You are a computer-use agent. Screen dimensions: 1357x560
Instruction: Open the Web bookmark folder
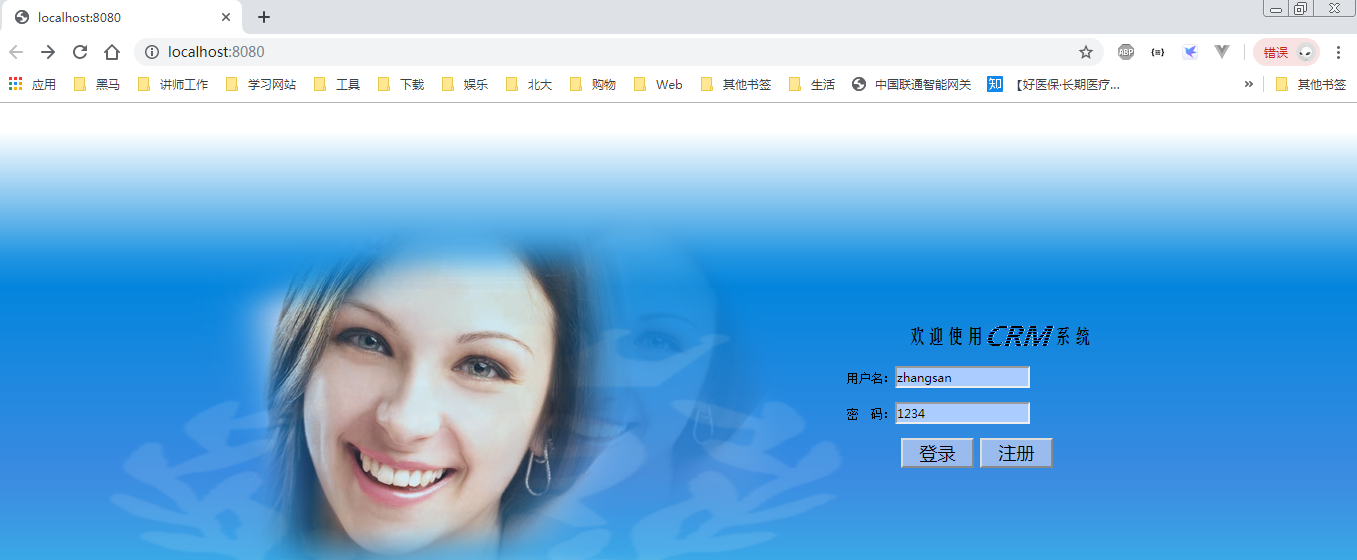pyautogui.click(x=658, y=85)
